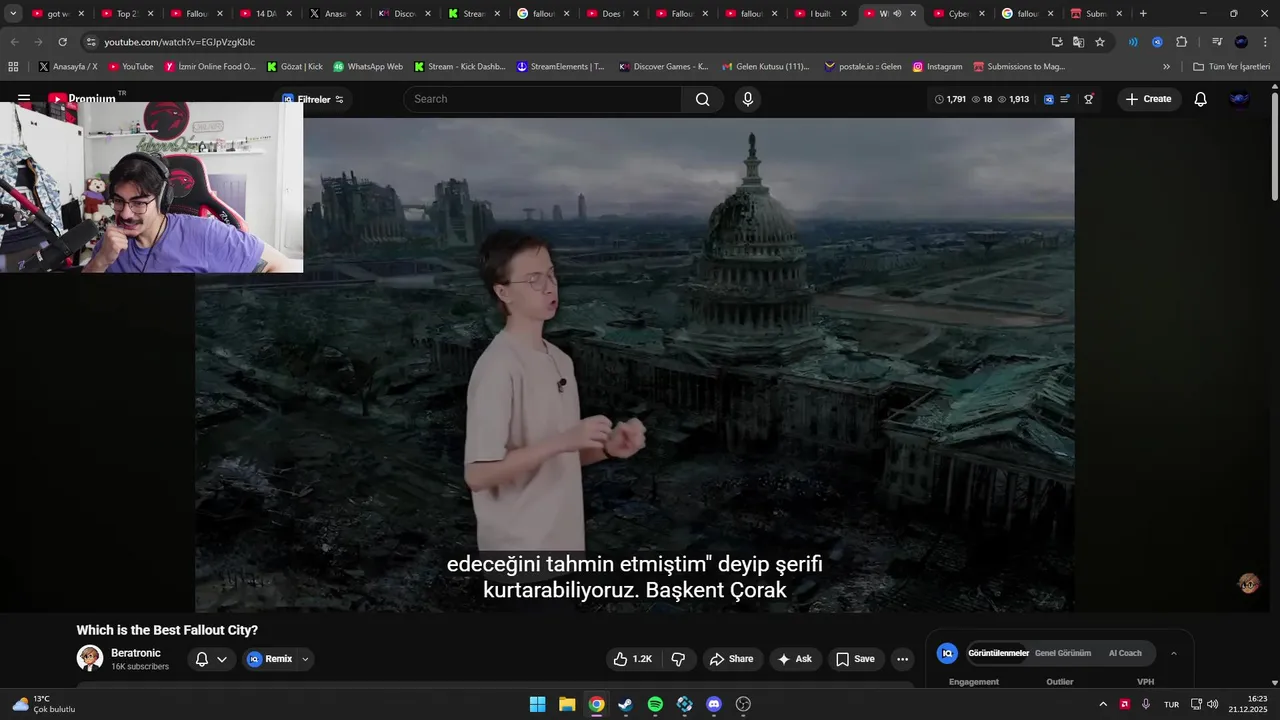Screen dimensions: 1280x720
Task: Like the video with thumbs up
Action: tap(633, 659)
